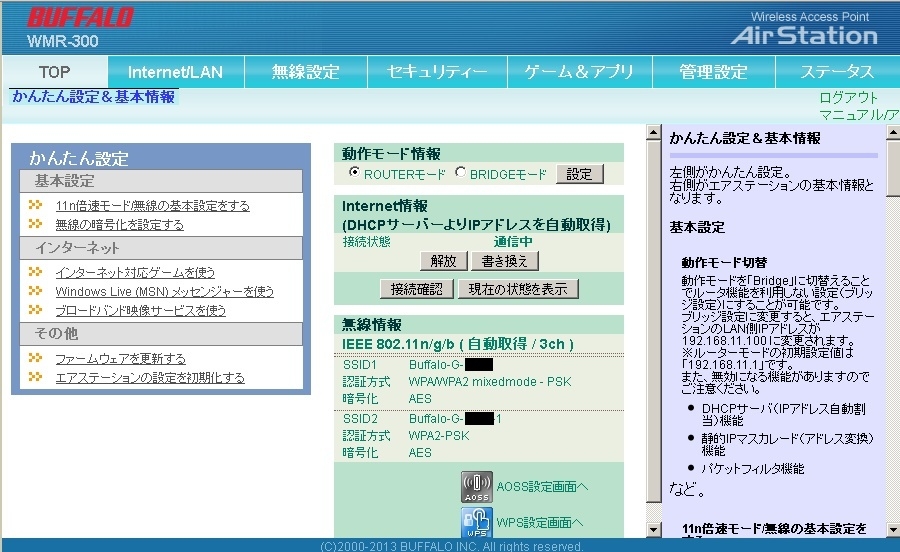Click the BUFFALO logo
The image size is (900, 552).
tap(80, 17)
